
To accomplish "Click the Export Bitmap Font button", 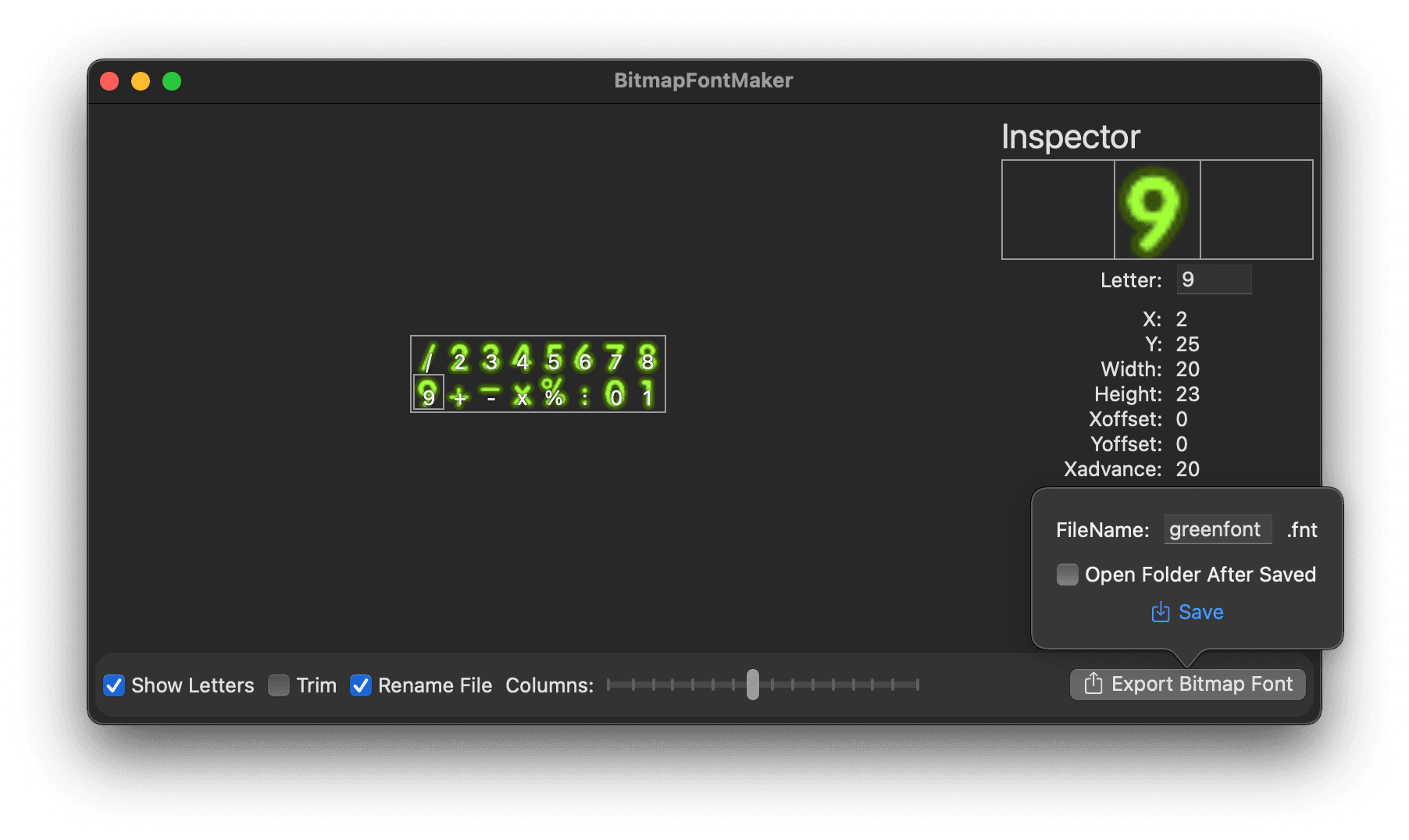I will tap(1186, 684).
